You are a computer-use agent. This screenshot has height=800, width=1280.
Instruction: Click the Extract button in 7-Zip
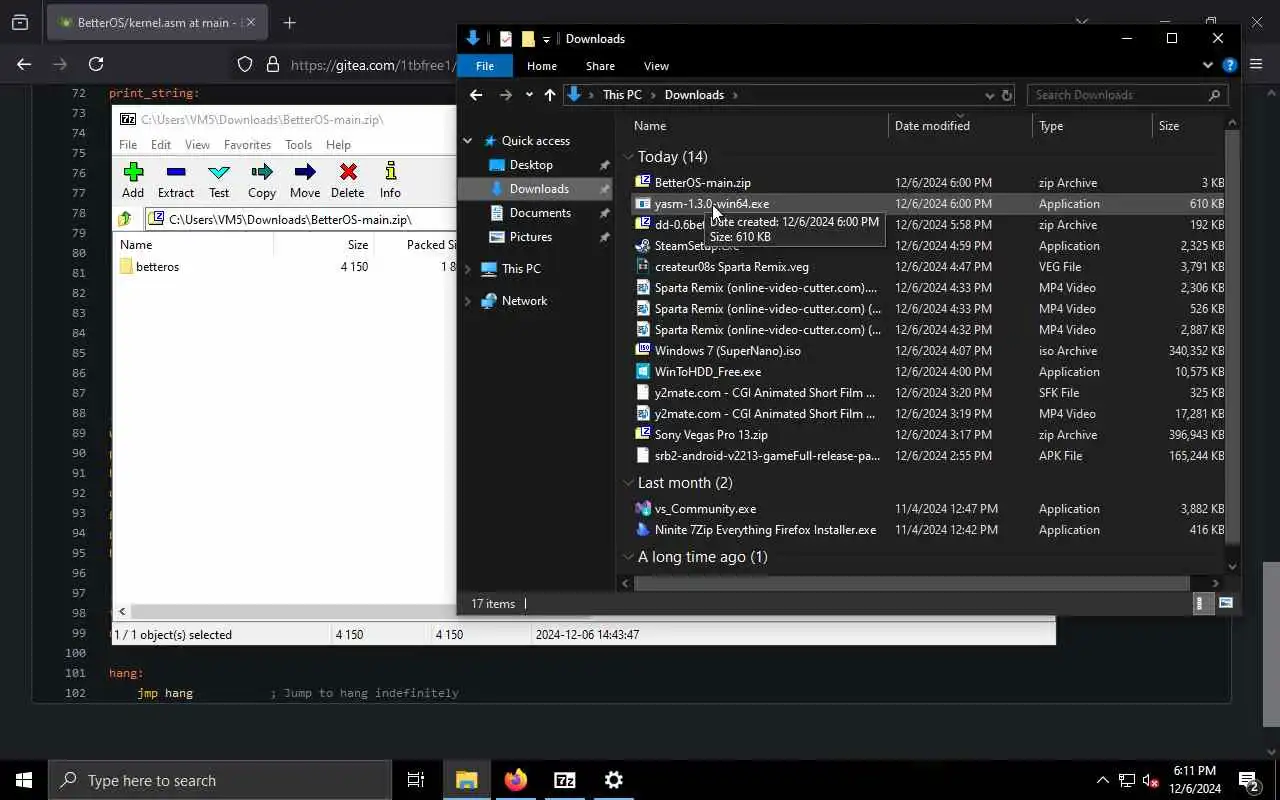[176, 181]
